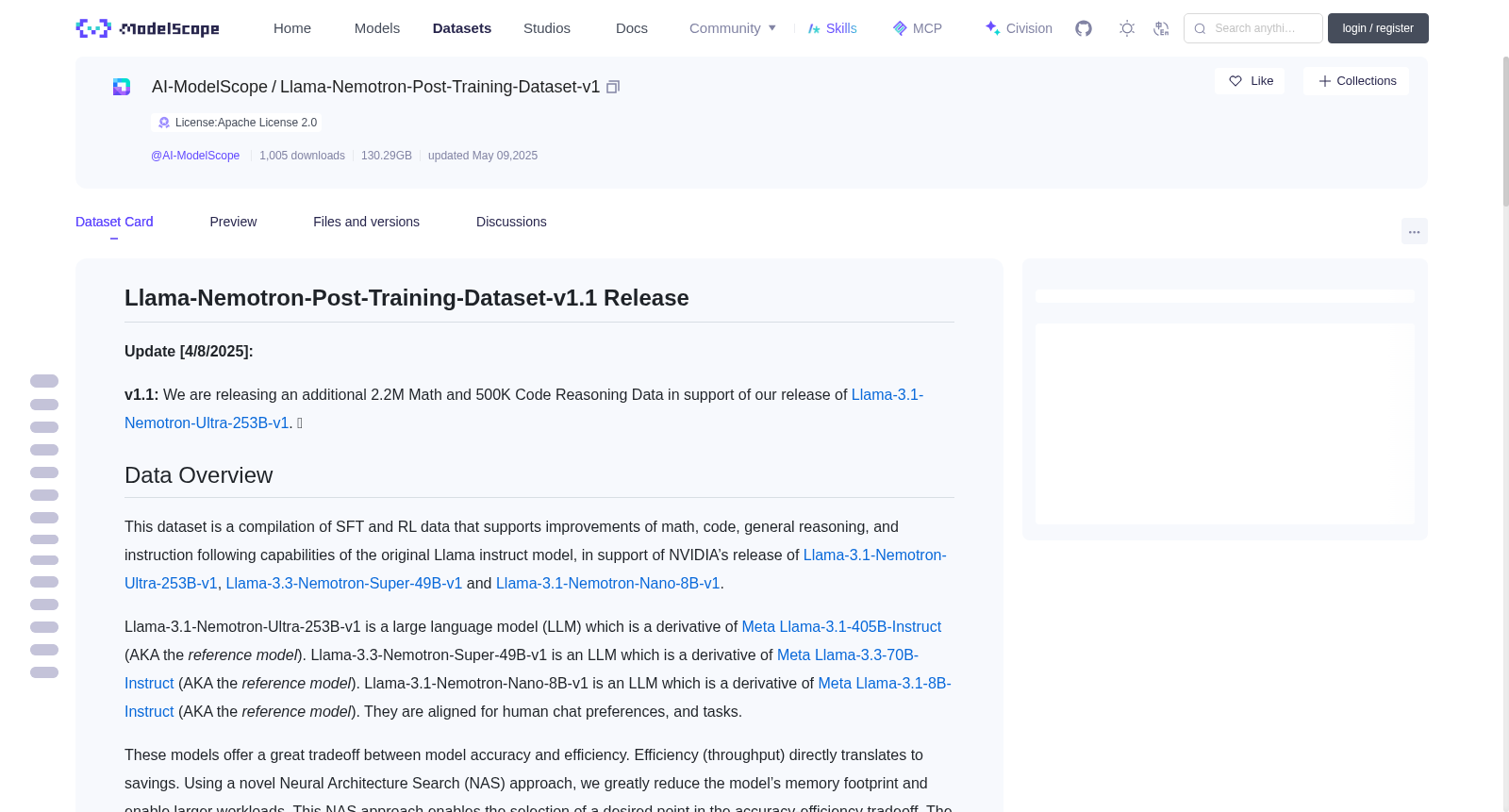Viewport: 1509px width, 812px height.
Task: Click the Civision sparkle icon
Action: coord(992,28)
